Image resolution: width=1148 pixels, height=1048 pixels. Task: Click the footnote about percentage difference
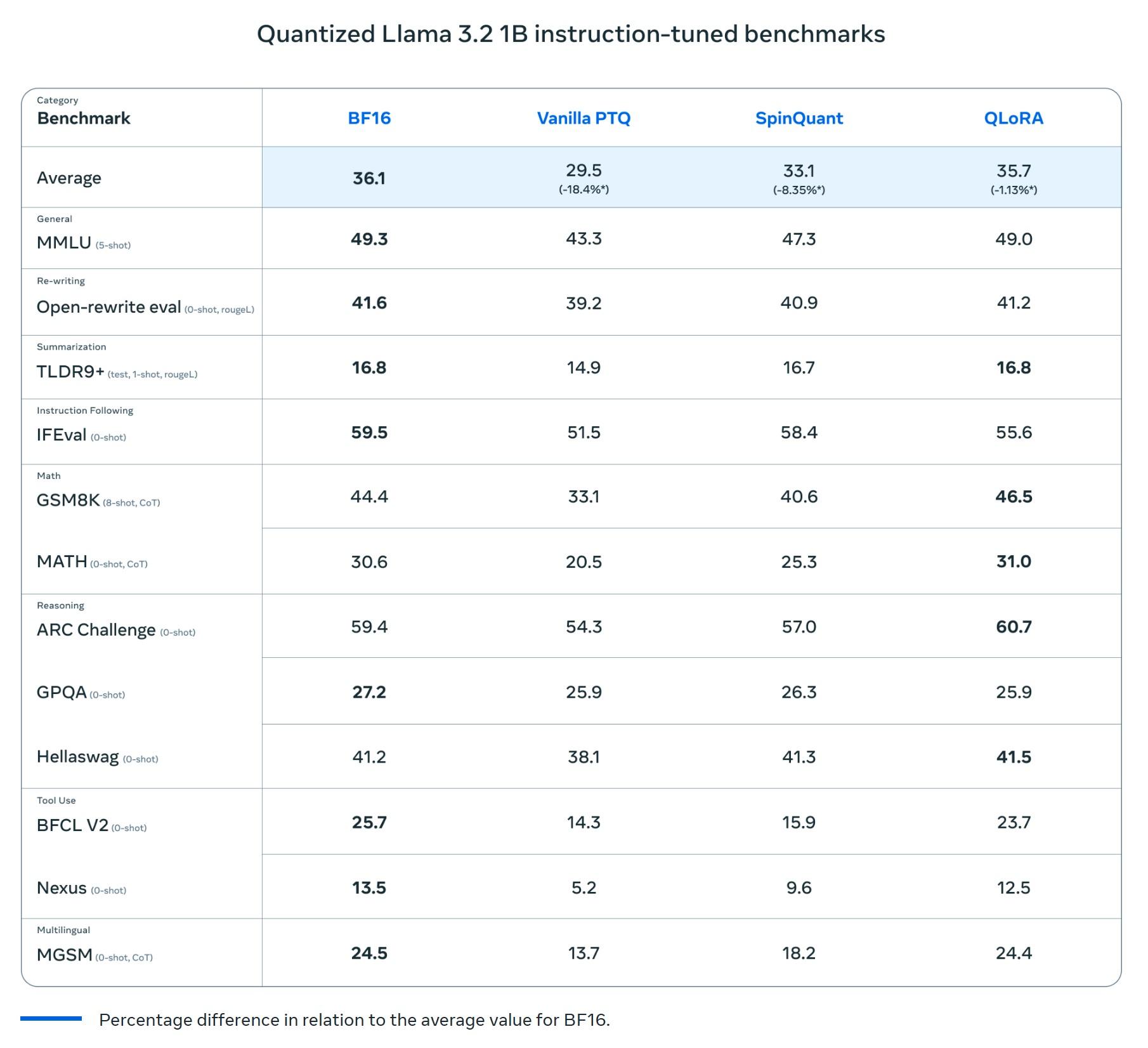click(x=354, y=1019)
